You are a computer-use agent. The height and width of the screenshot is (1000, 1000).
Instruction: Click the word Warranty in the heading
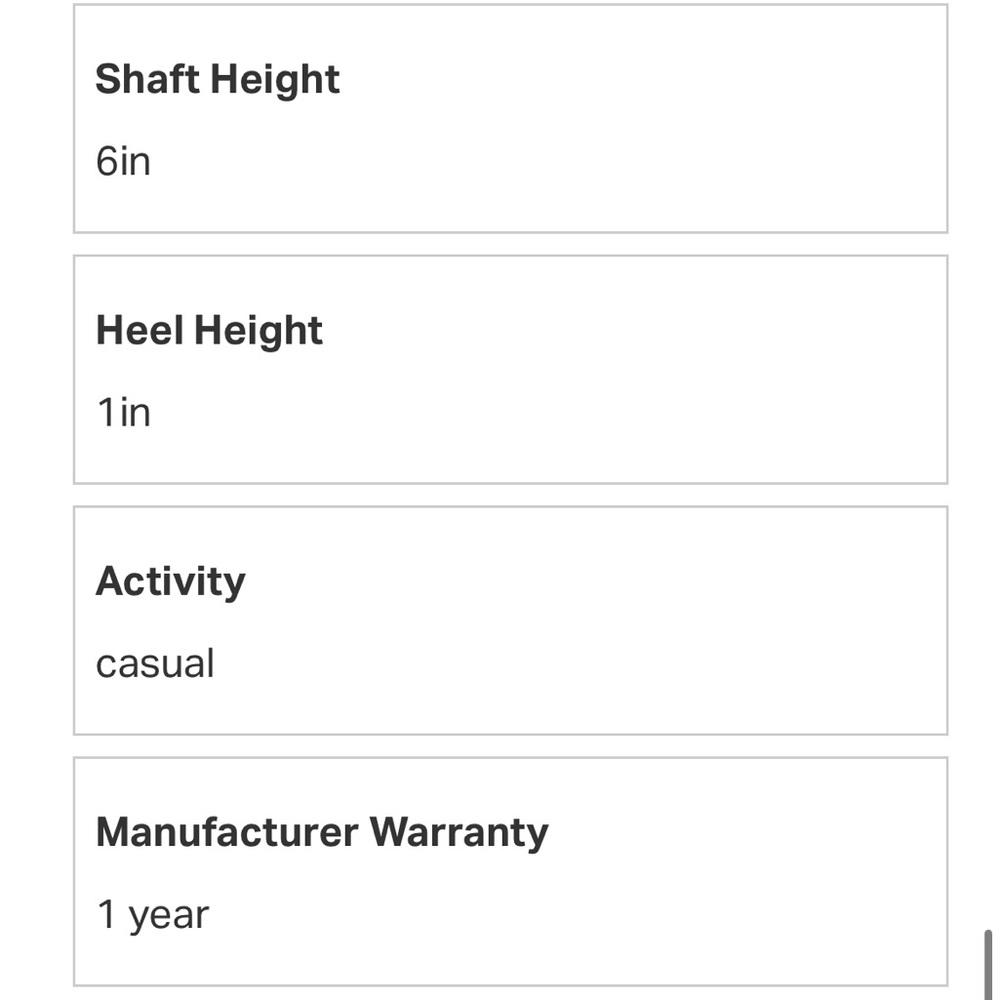click(459, 833)
